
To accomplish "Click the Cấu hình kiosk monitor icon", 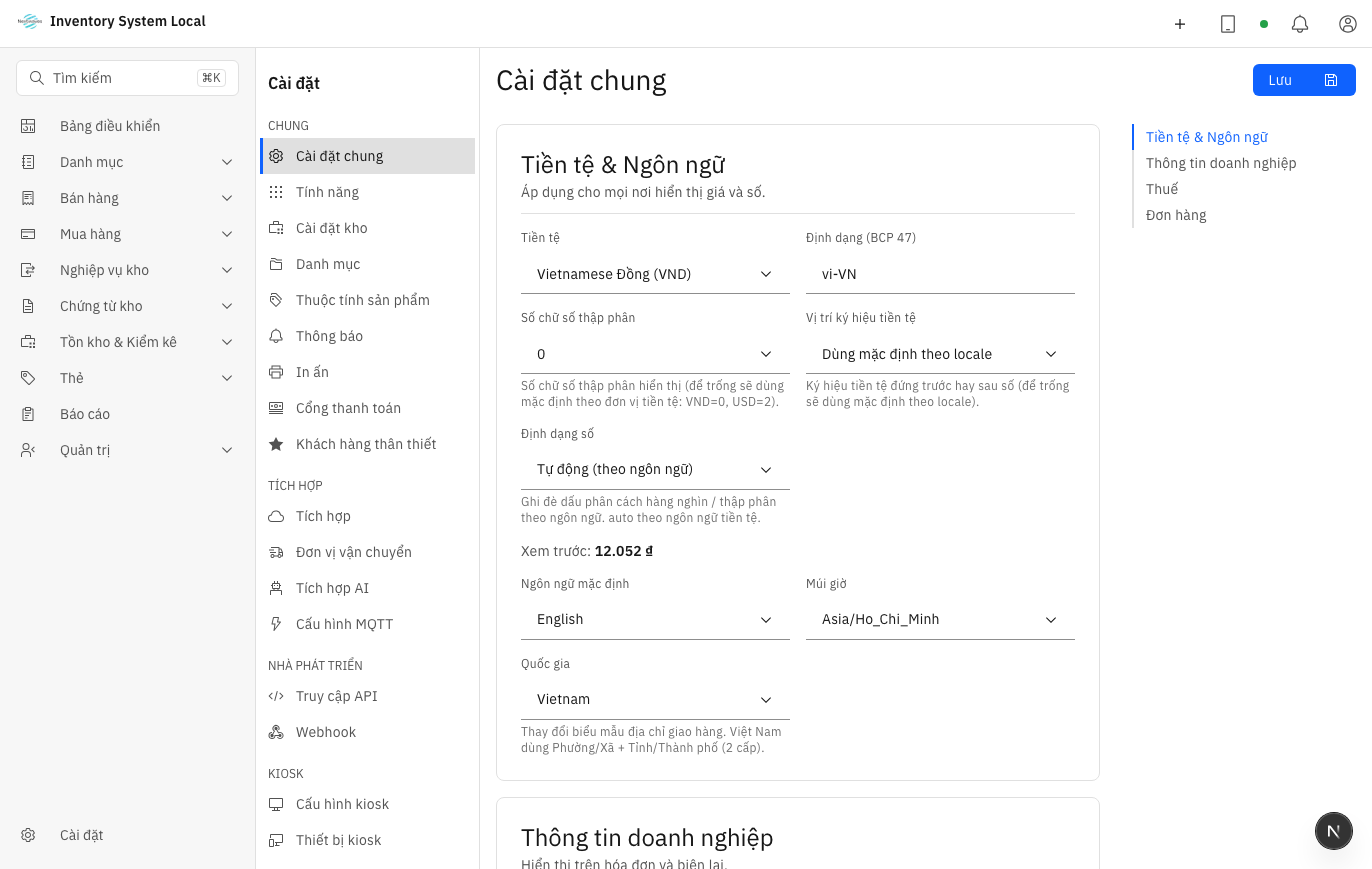I will click(276, 804).
